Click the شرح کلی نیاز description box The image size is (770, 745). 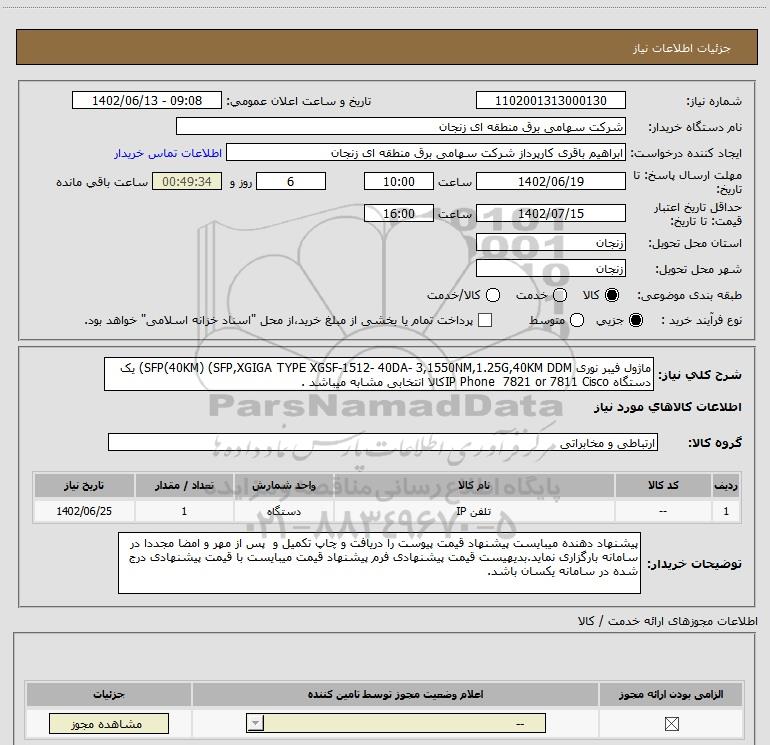[379, 374]
